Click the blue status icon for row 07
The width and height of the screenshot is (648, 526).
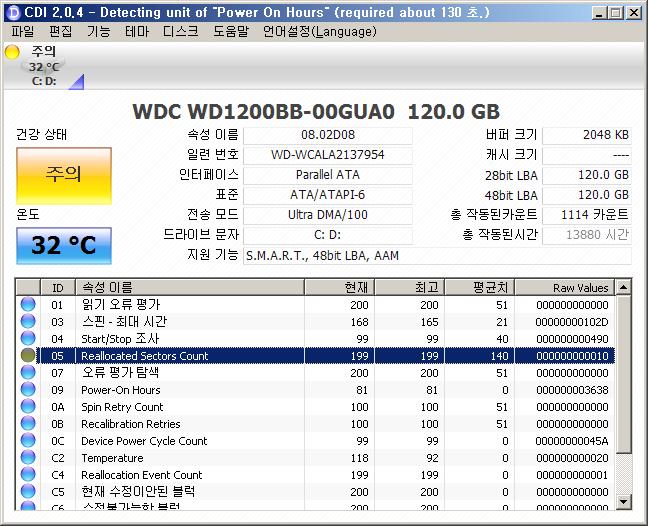[x=28, y=372]
